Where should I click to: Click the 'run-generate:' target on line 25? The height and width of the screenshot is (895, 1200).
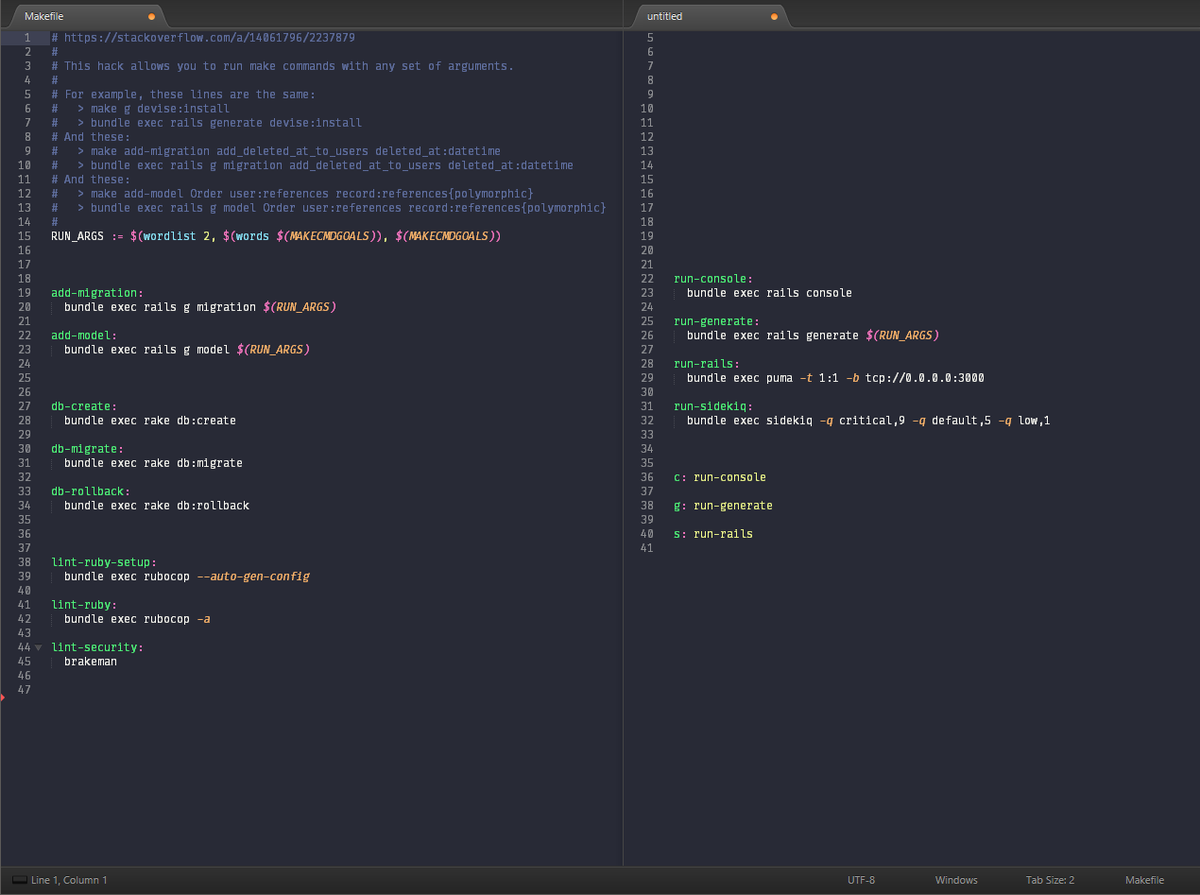click(717, 321)
